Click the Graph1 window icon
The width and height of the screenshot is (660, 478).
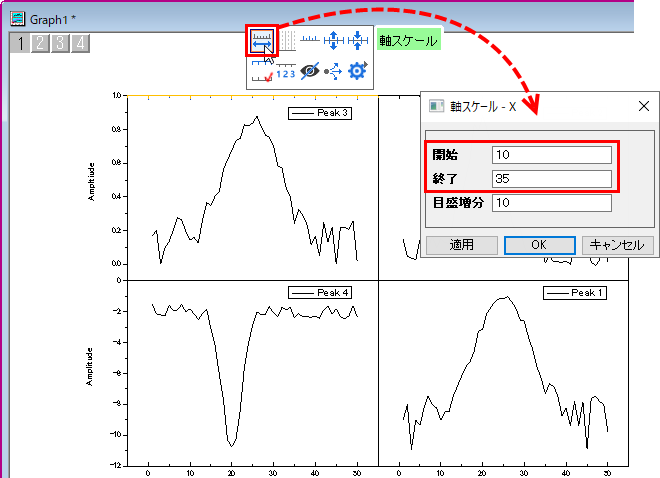18,19
